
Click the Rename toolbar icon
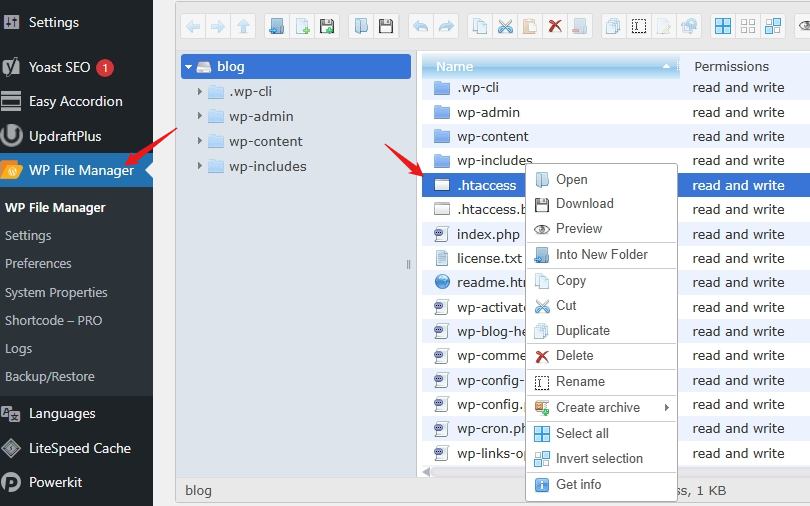(639, 26)
